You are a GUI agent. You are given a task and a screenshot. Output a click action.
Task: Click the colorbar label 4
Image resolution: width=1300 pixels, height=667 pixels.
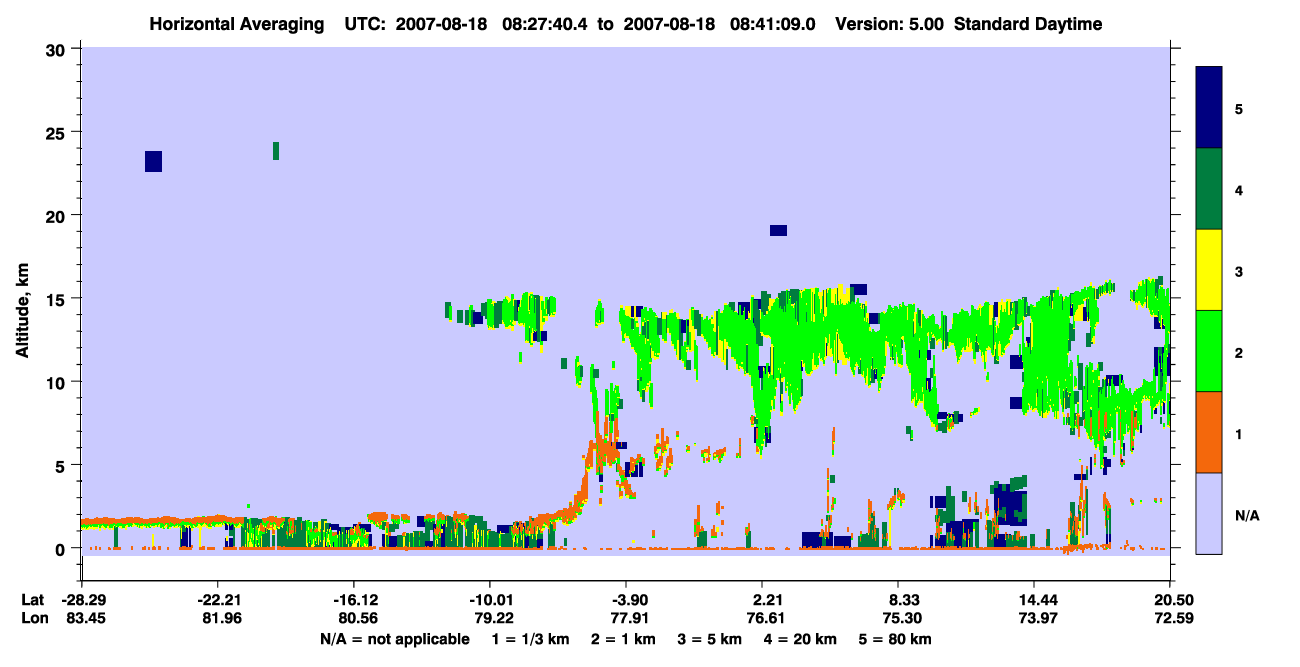click(x=1239, y=189)
